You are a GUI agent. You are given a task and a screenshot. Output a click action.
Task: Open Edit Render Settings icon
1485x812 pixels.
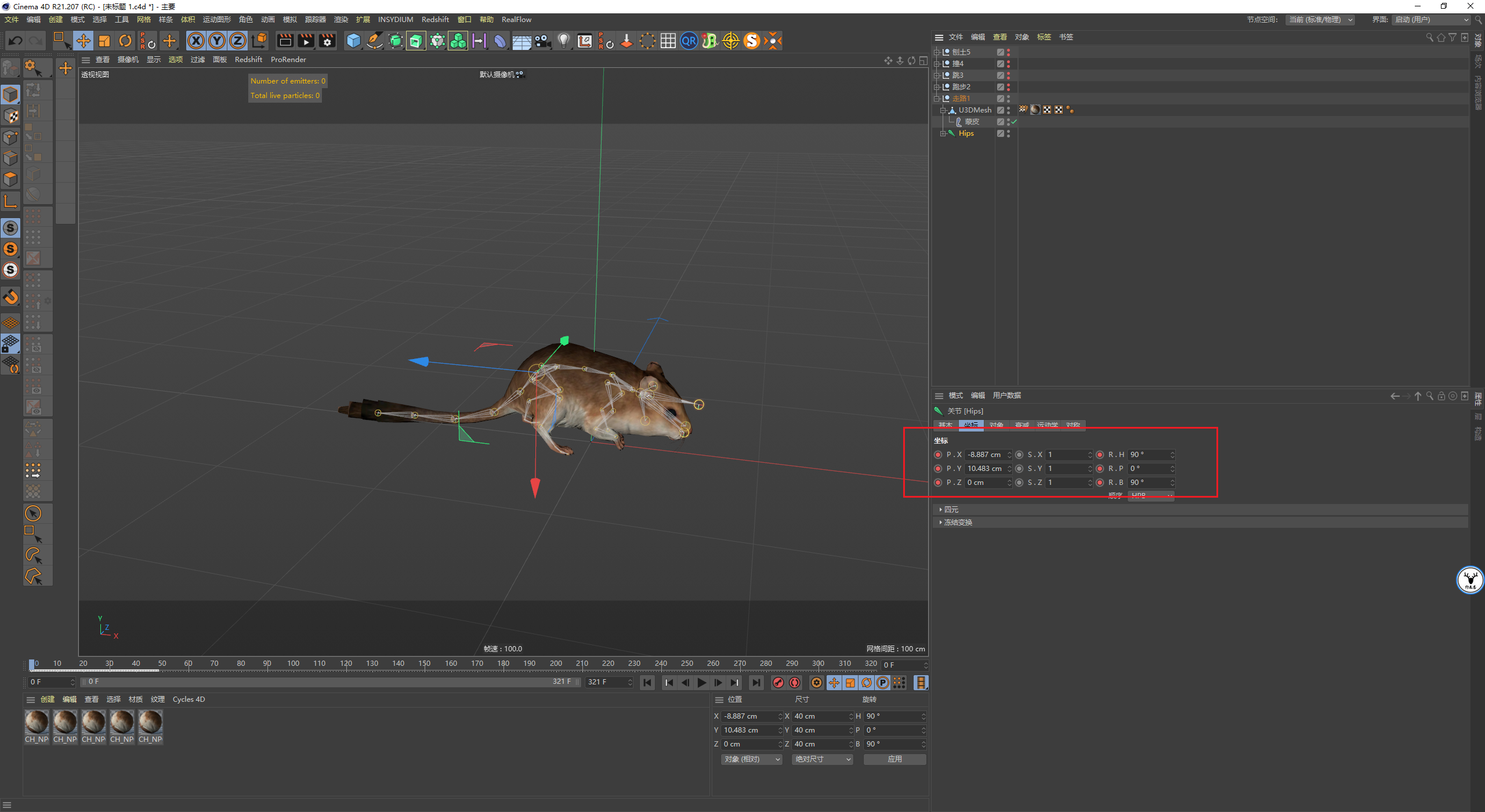(x=327, y=41)
